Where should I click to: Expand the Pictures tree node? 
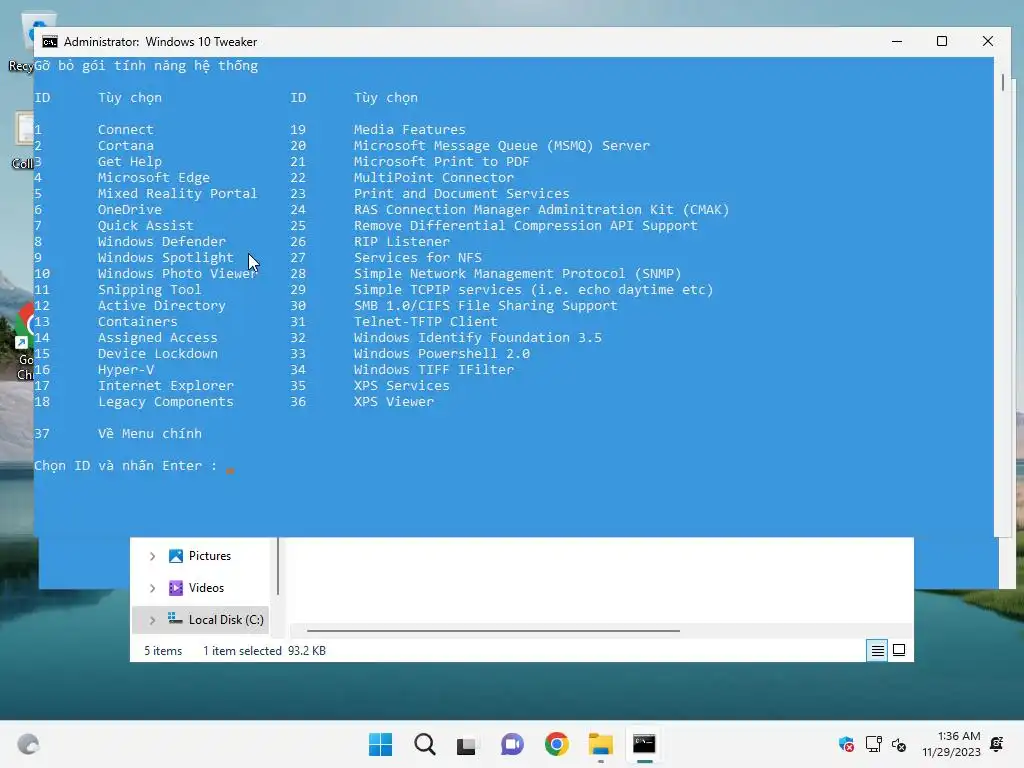pyautogui.click(x=152, y=556)
